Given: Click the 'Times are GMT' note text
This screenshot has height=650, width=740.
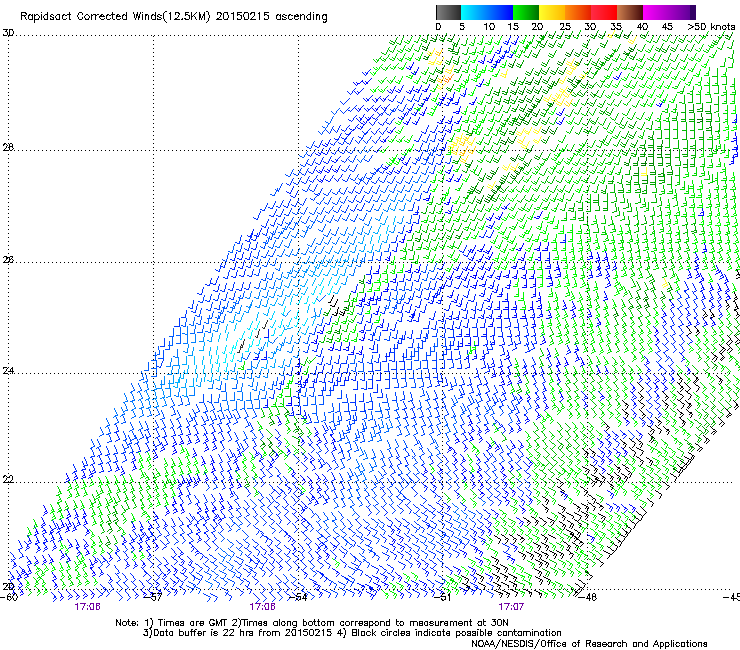Looking at the screenshot, I should 192,623.
